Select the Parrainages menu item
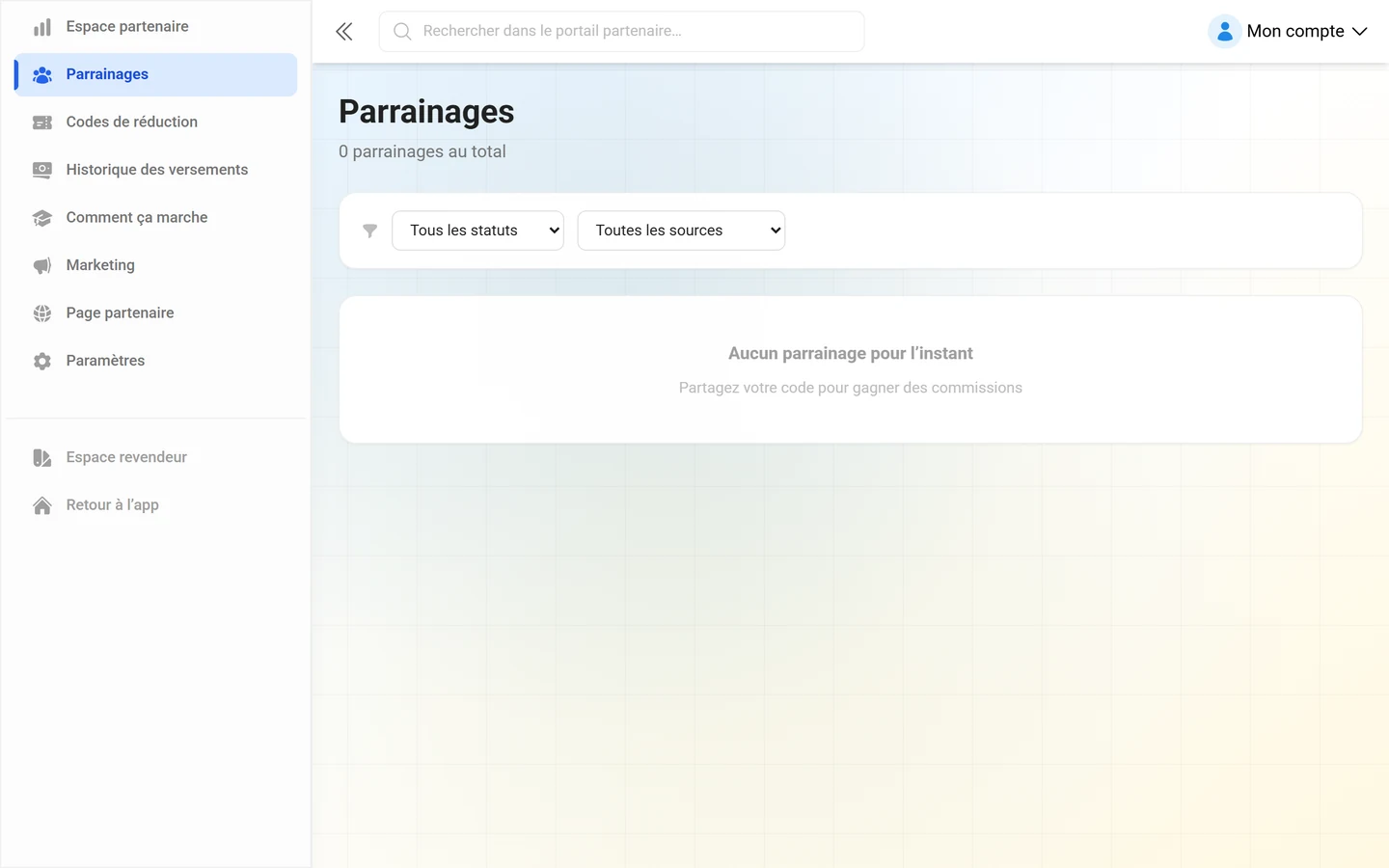This screenshot has width=1389, height=868. [x=155, y=74]
